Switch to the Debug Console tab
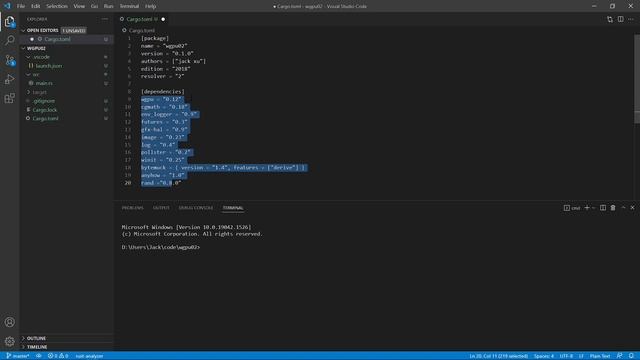 pyautogui.click(x=196, y=208)
